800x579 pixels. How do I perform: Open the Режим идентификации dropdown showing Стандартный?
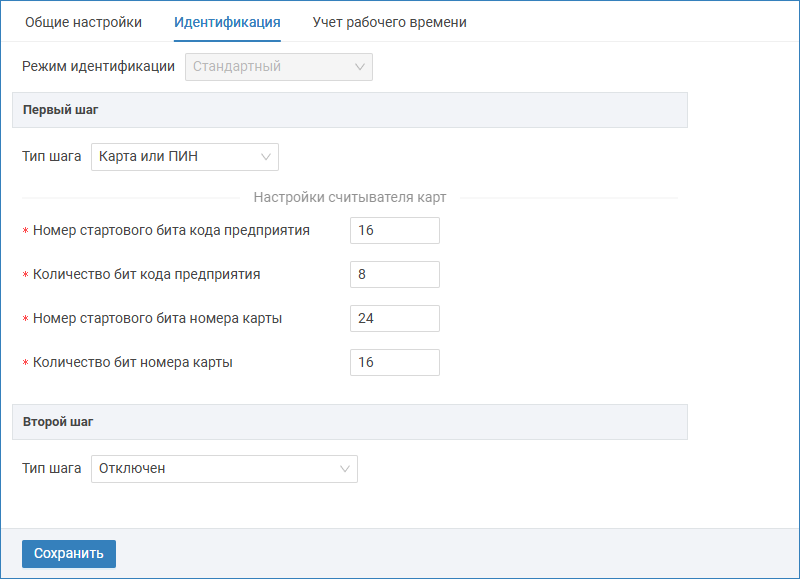[x=278, y=67]
